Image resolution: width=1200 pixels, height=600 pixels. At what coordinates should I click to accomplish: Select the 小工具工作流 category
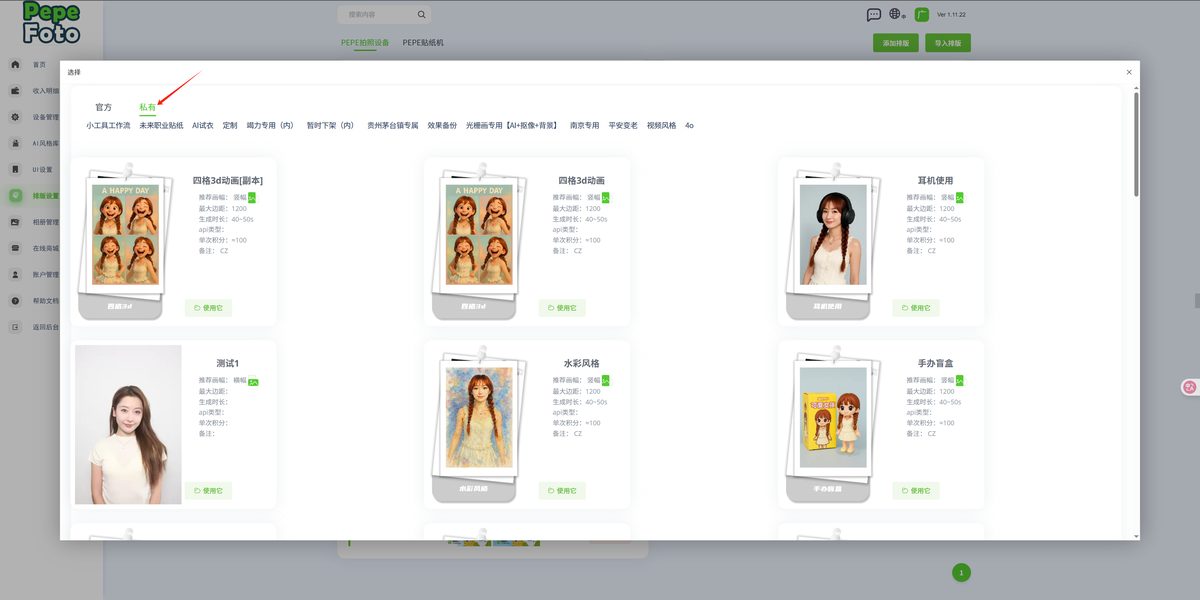[108, 126]
